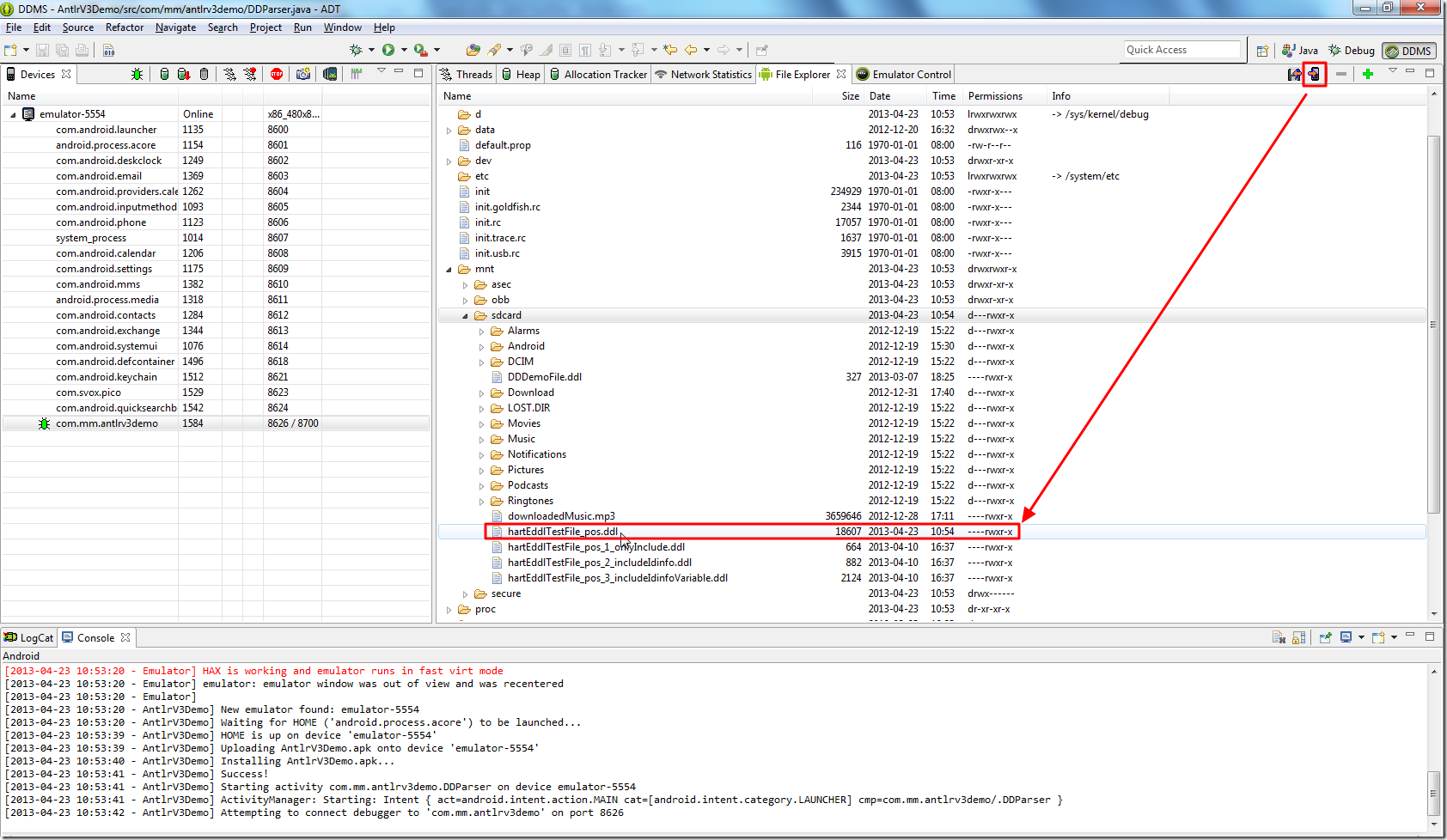Screen dimensions: 1447x840
Task: Click the Quick Access search field
Action: (1182, 50)
